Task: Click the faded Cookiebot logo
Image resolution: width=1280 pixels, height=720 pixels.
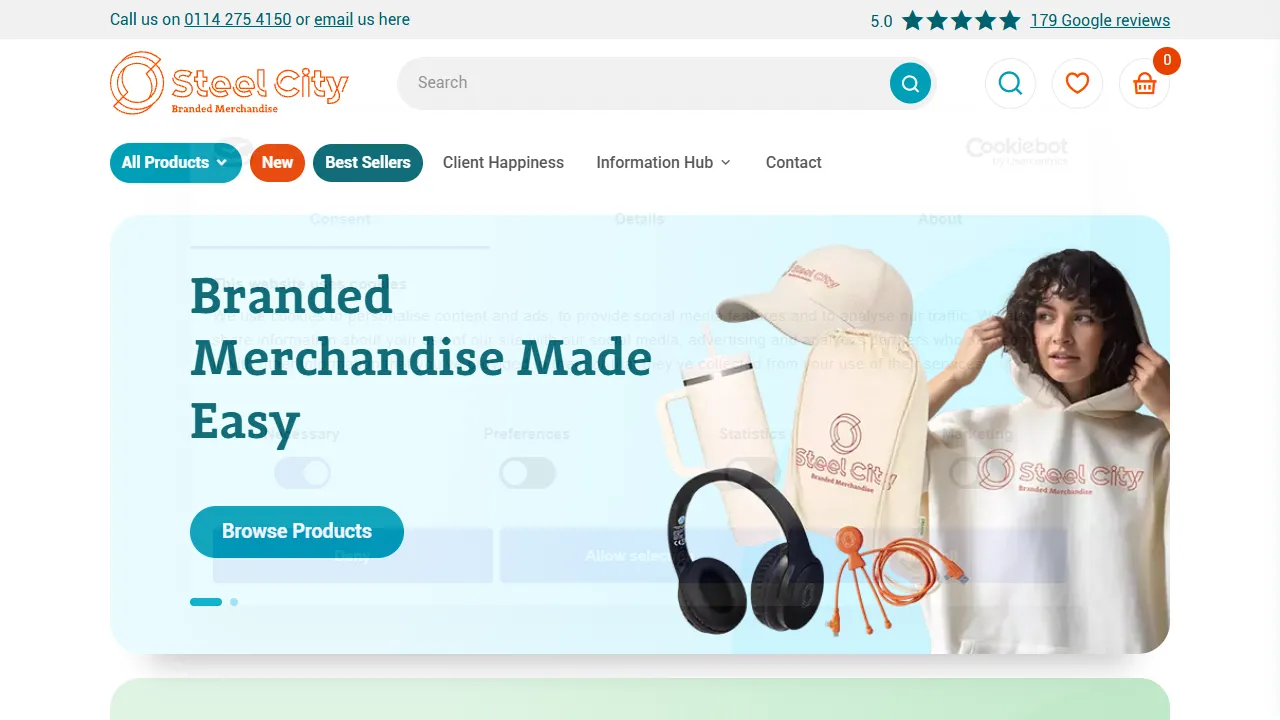Action: click(x=1017, y=151)
